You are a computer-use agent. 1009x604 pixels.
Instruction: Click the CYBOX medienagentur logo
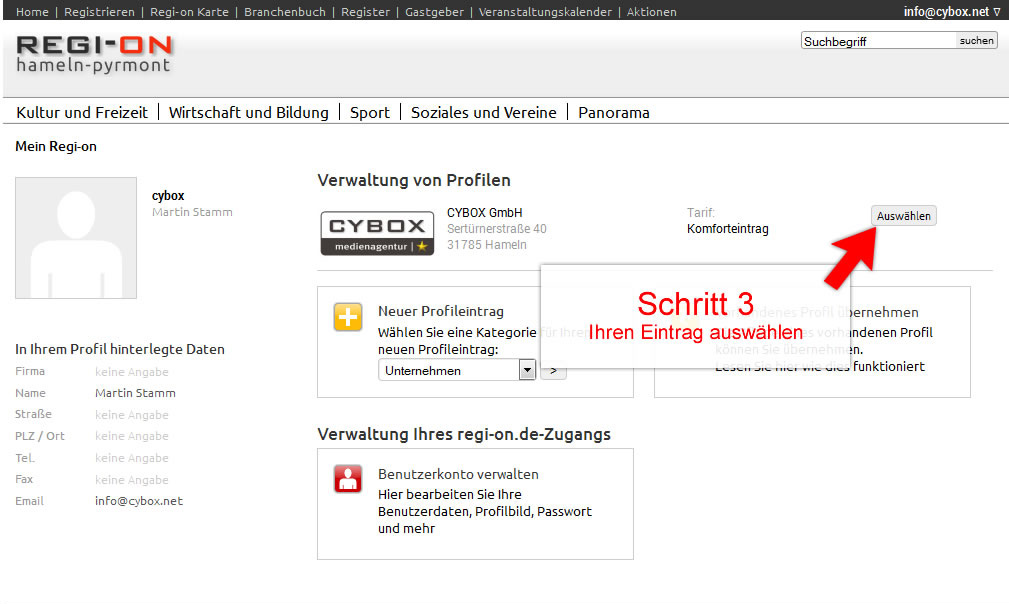pos(377,233)
